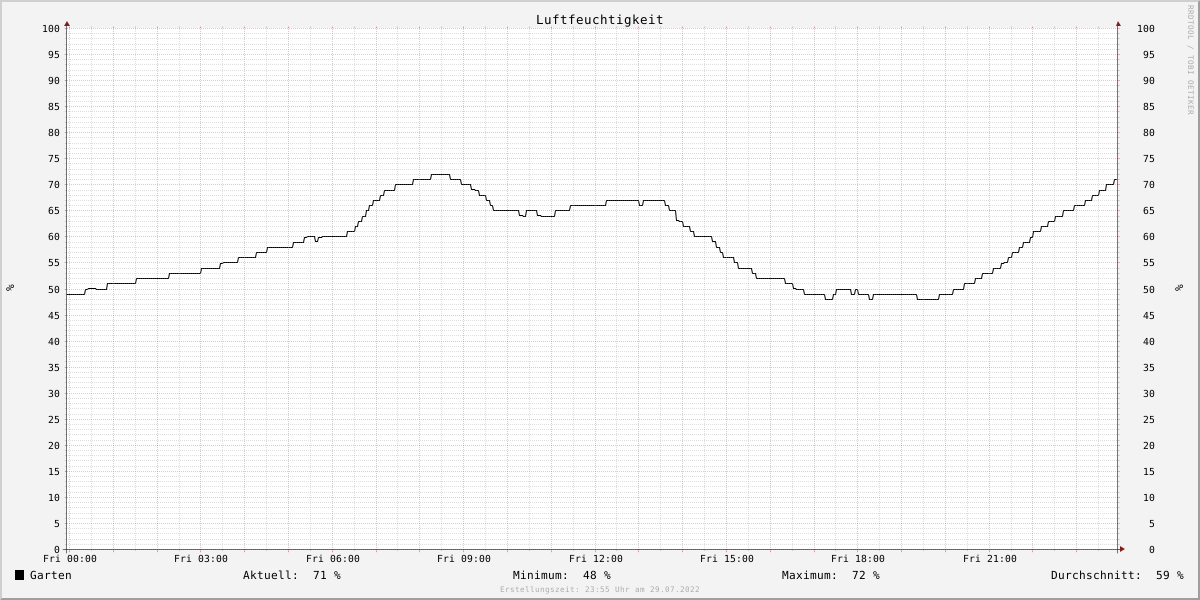Select the chart title Luftfeuchtigkeit

click(x=599, y=20)
